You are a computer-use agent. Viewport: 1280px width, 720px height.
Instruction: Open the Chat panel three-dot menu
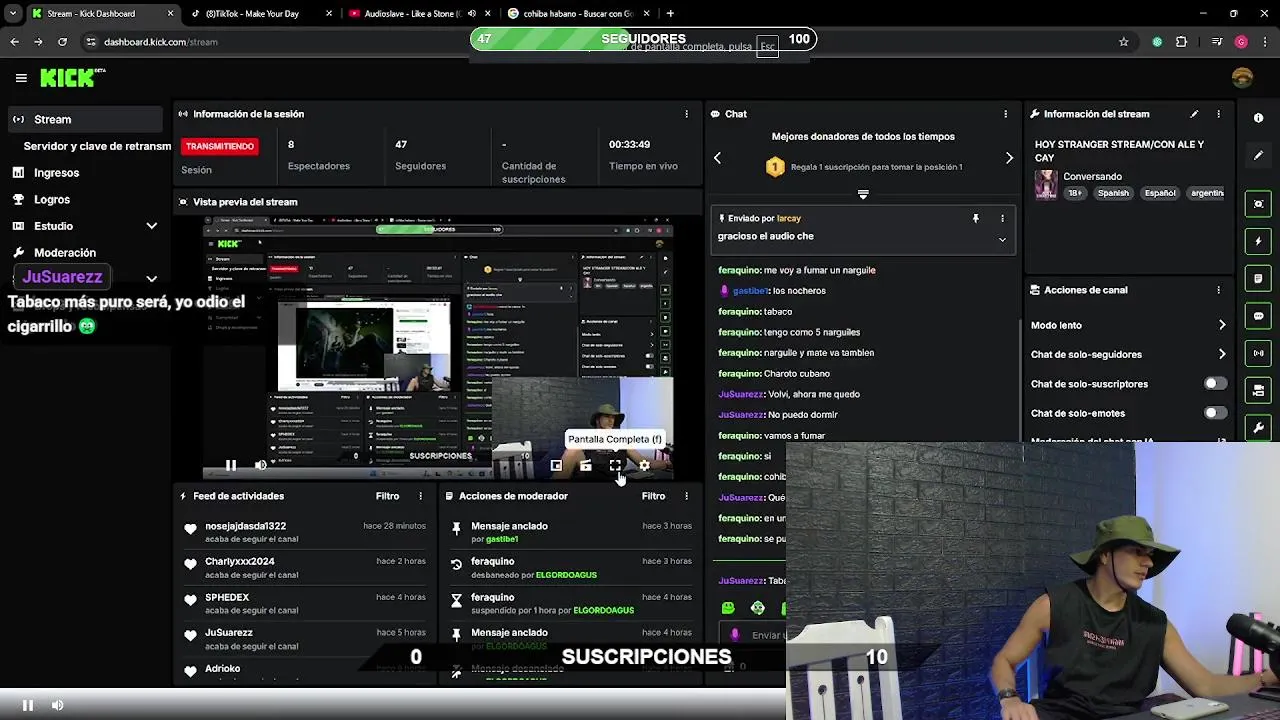tap(1005, 114)
